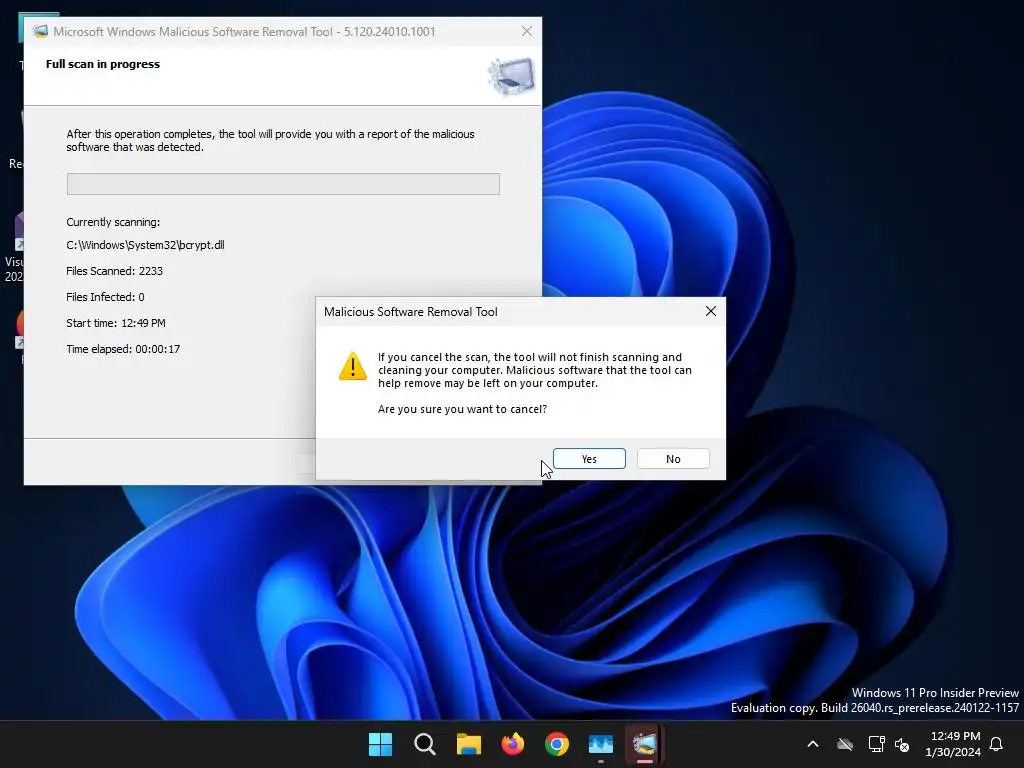
Task: Click the muted volume tray icon
Action: 902,744
